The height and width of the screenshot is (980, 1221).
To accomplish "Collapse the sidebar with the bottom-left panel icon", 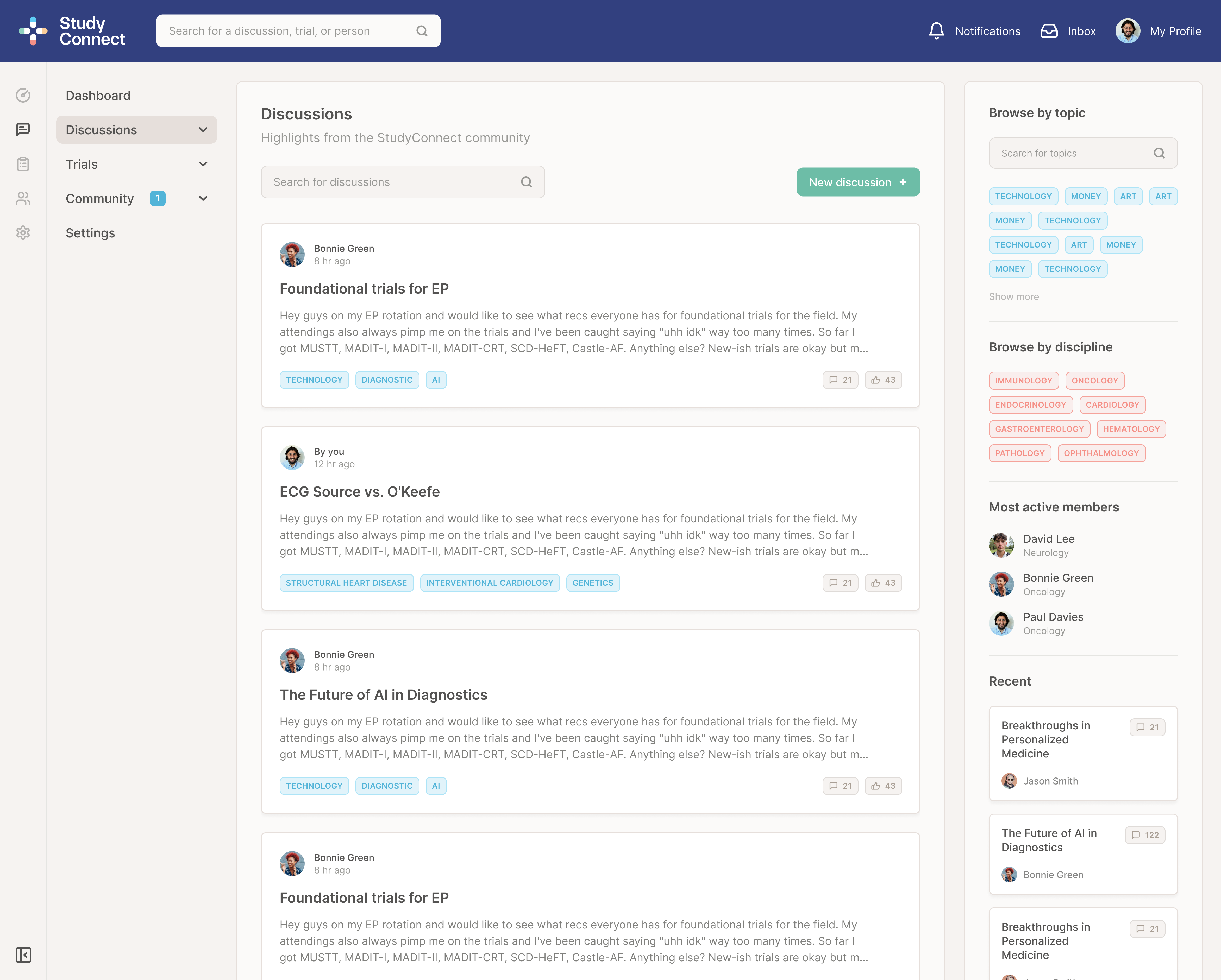I will pos(23,954).
